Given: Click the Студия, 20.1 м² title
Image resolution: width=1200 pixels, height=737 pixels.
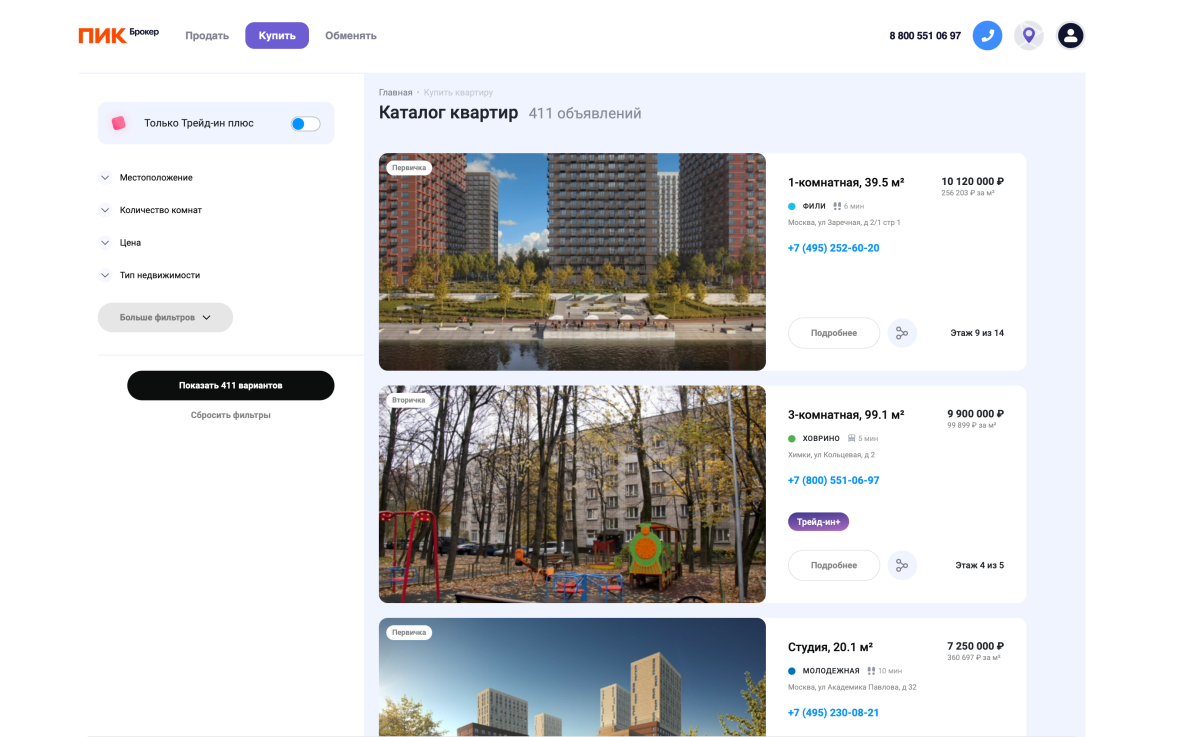Looking at the screenshot, I should 830,647.
